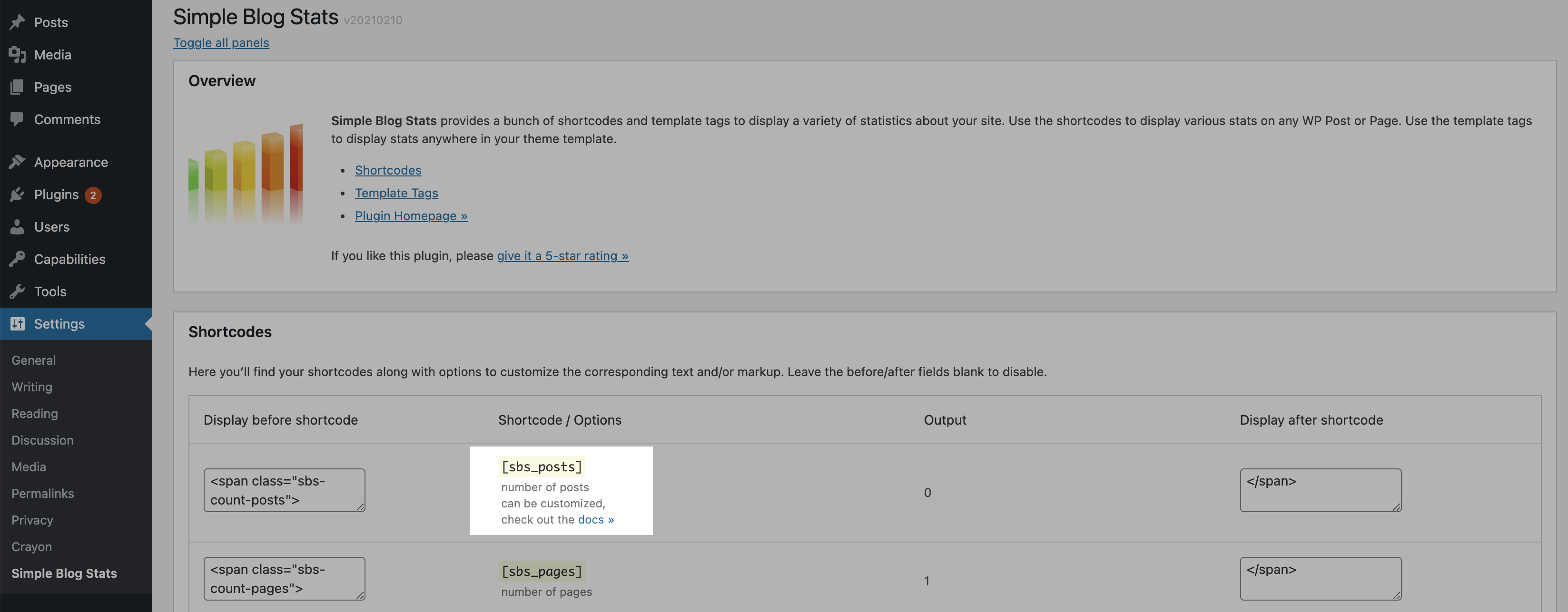Click the resize grip of sbs_pages after field
The height and width of the screenshot is (612, 1568).
1396,595
